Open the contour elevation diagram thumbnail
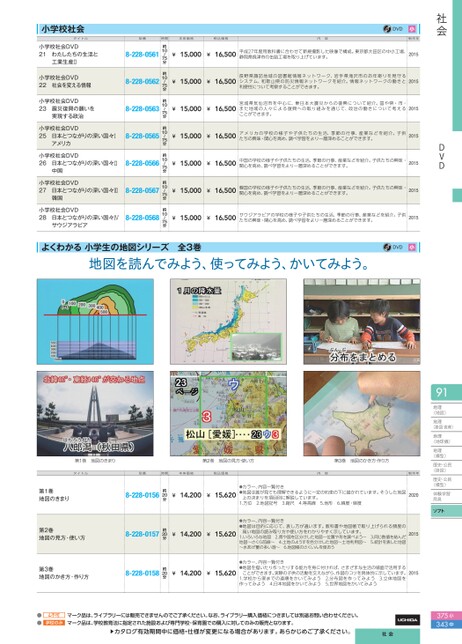This screenshot has height=644, width=462. coord(95,322)
